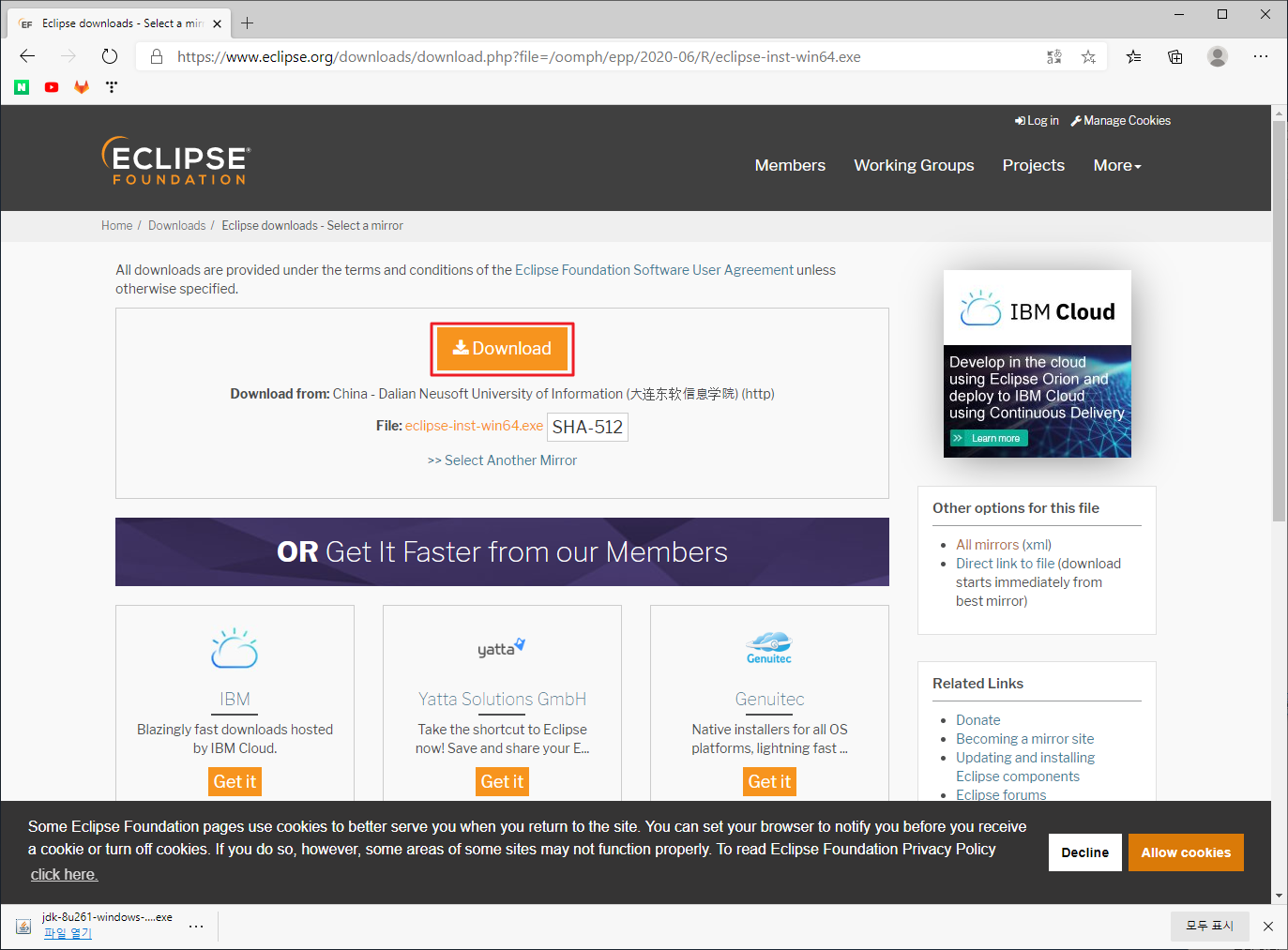Click the Eclipse Foundation logo
The image size is (1288, 950).
click(175, 160)
